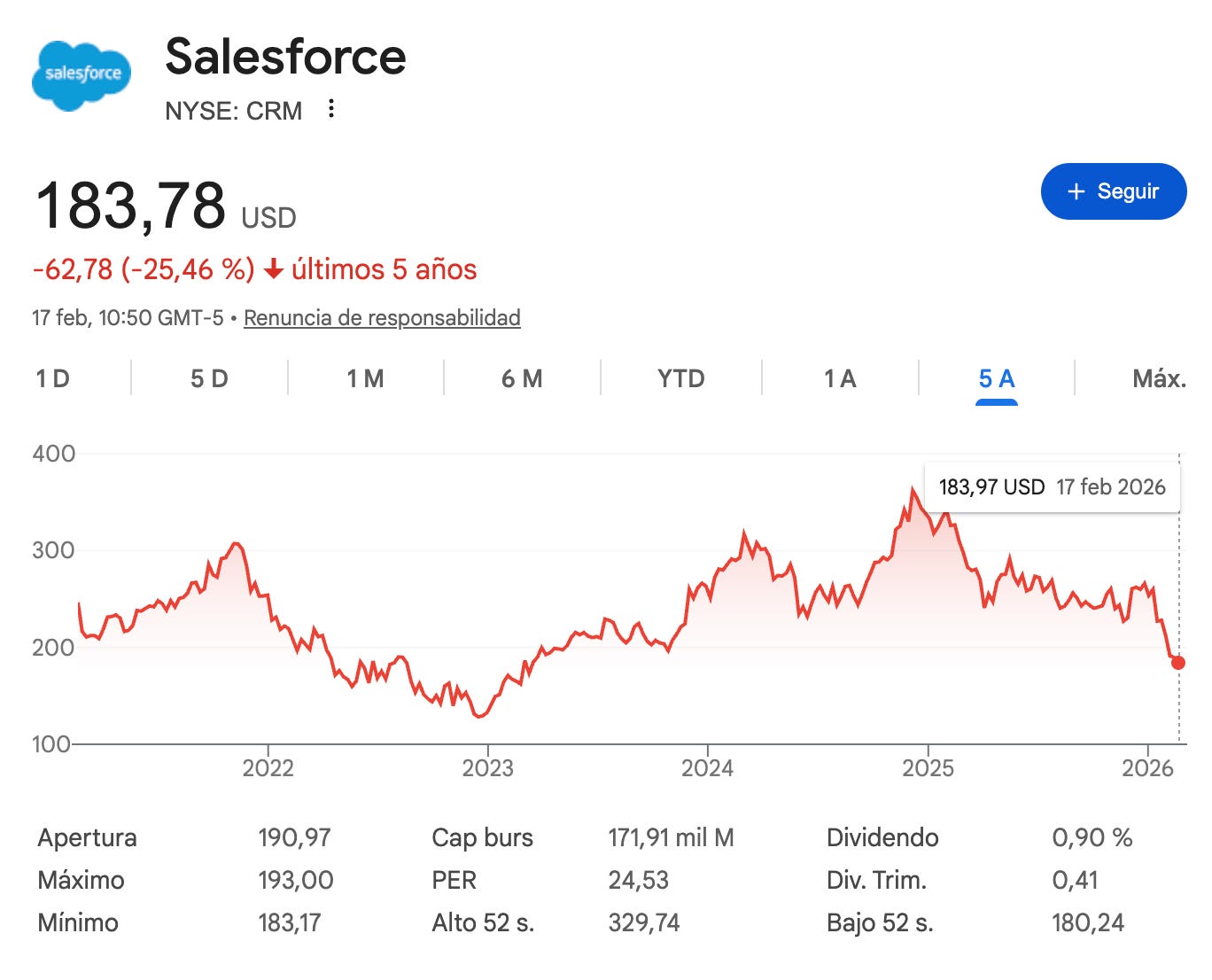The width and height of the screenshot is (1212, 980).
Task: Choose the 1 A range tab
Action: click(x=840, y=379)
